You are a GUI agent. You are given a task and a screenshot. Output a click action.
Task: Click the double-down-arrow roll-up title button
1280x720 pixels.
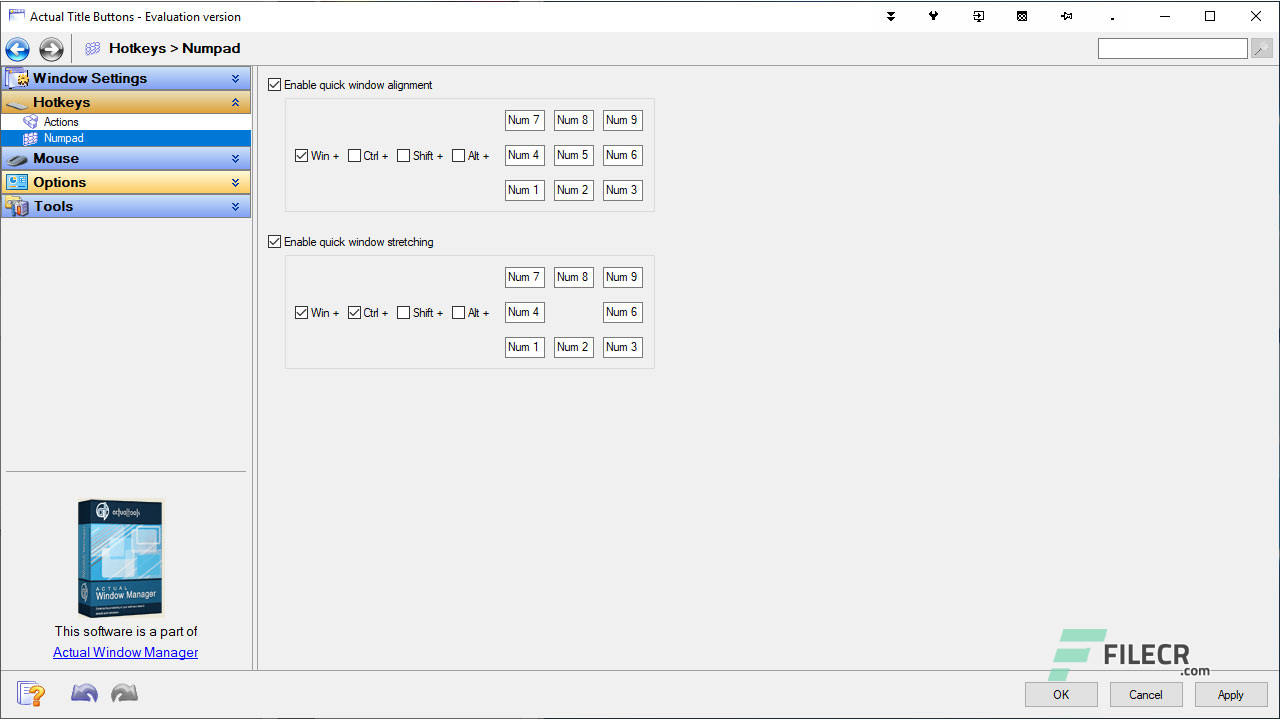[891, 16]
